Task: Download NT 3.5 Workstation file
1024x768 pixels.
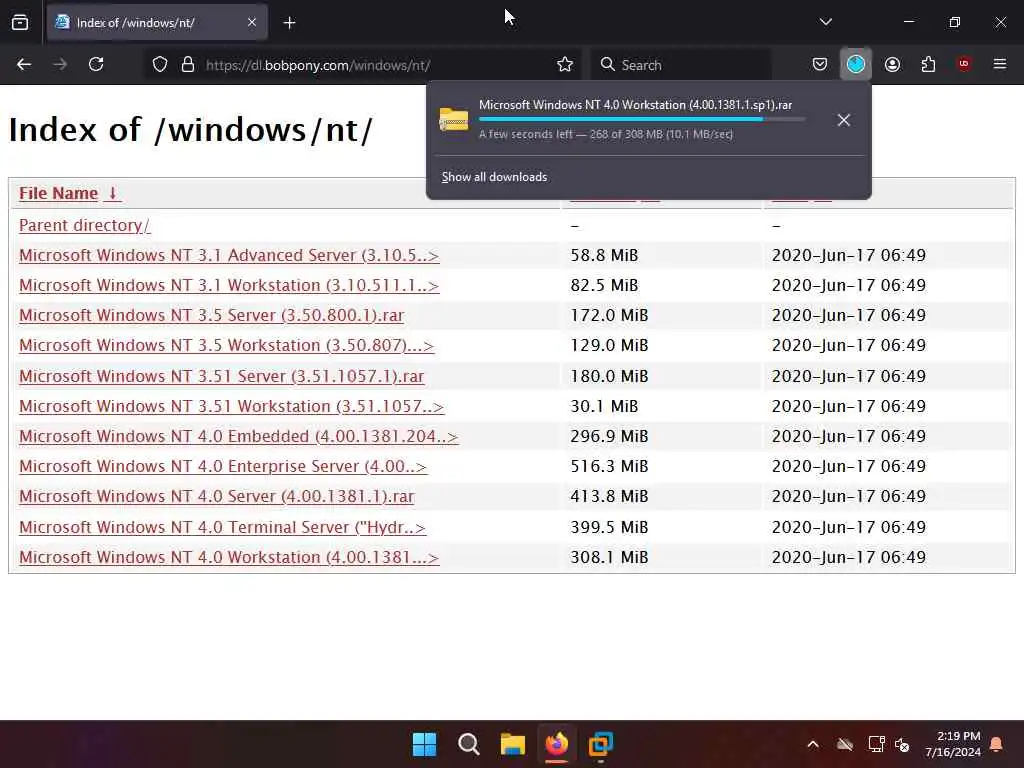Action: (x=226, y=345)
